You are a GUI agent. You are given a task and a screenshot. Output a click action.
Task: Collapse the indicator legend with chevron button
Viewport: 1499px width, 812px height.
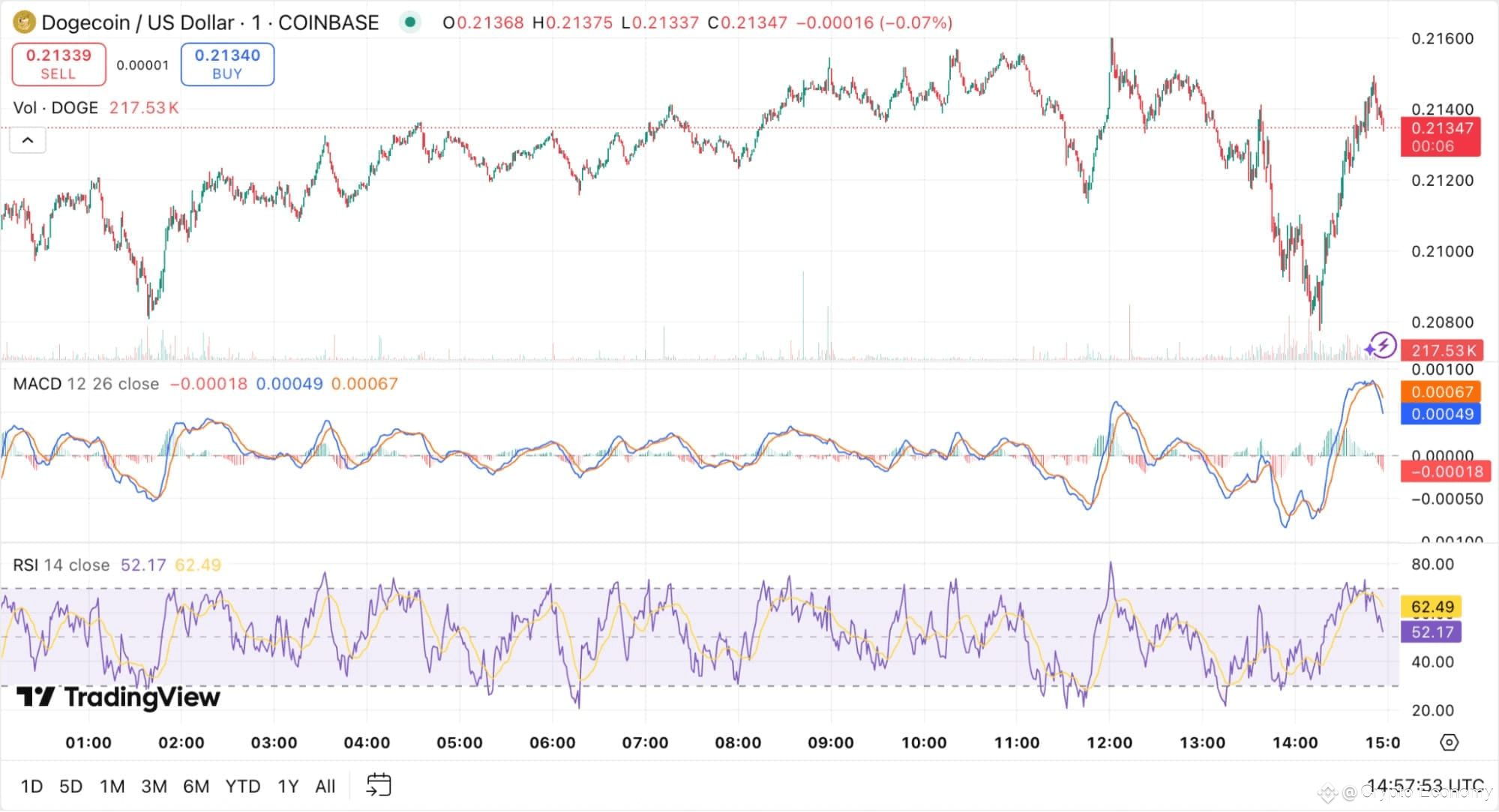point(28,140)
